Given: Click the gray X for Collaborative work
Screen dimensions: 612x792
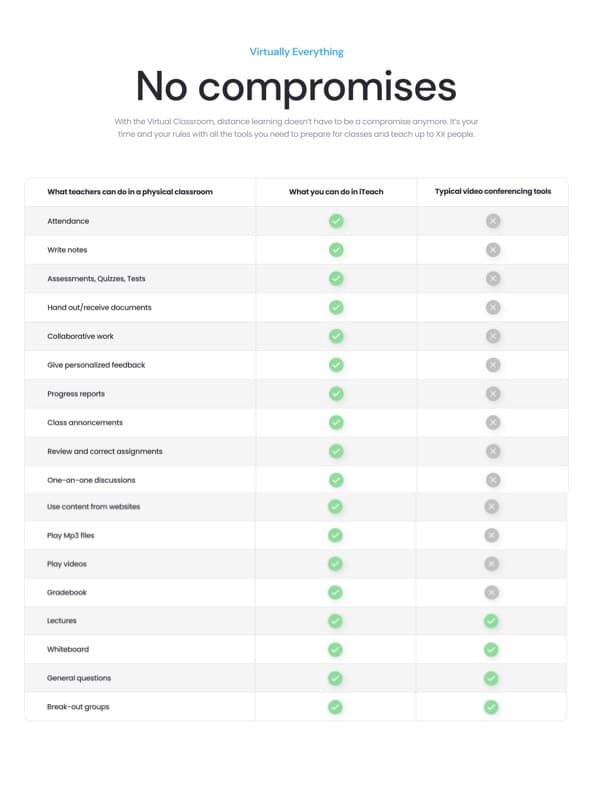Looking at the screenshot, I should point(492,336).
